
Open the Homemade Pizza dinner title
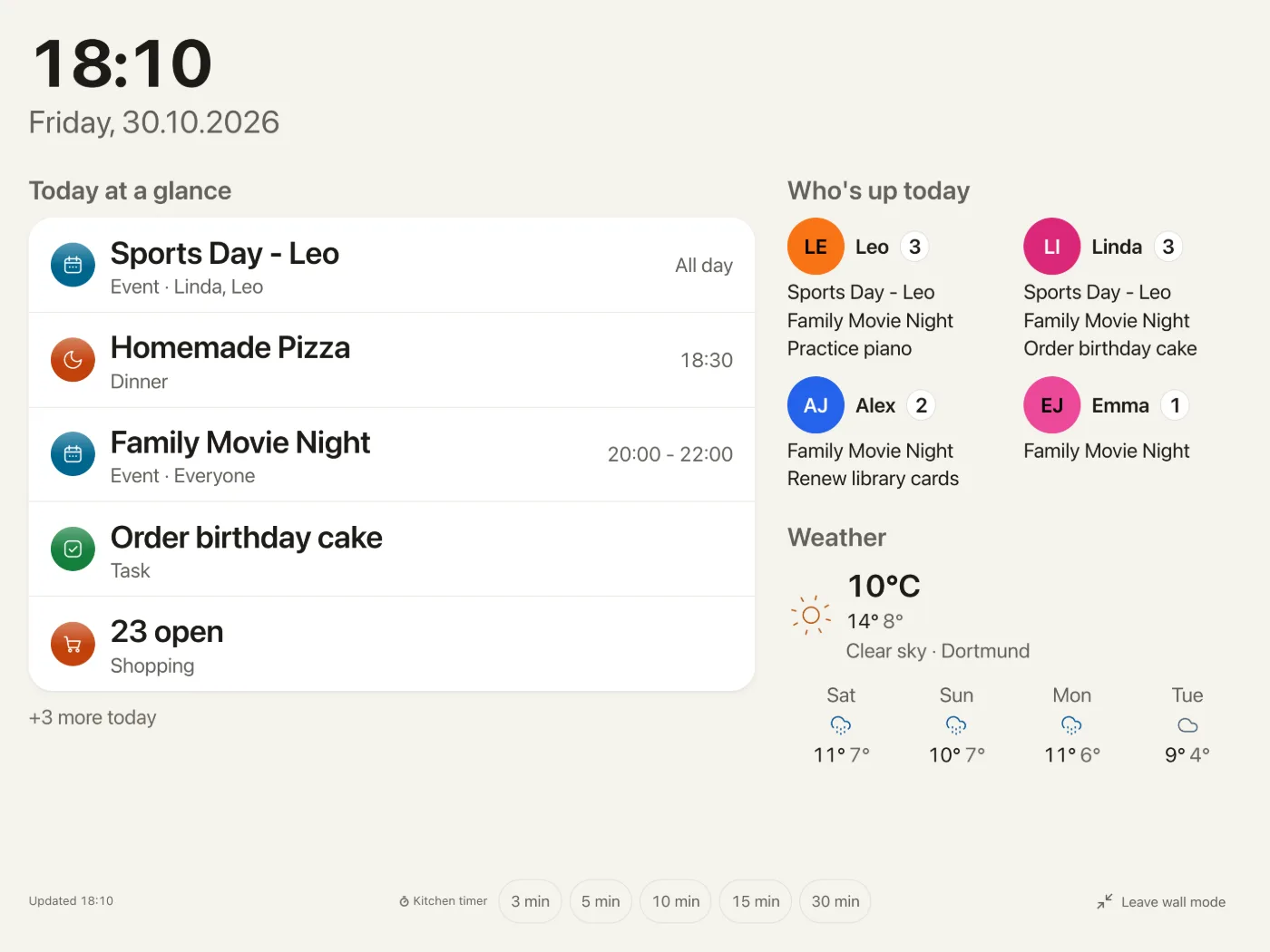[x=230, y=348]
